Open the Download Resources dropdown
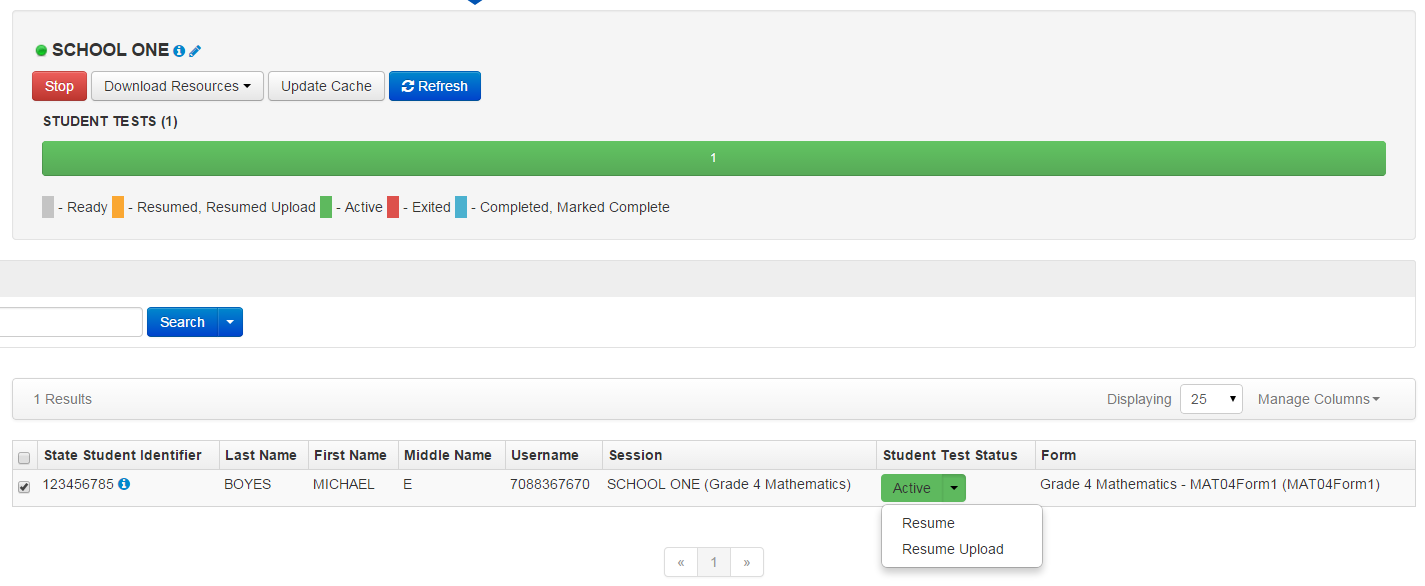The width and height of the screenshot is (1425, 586). pos(177,86)
